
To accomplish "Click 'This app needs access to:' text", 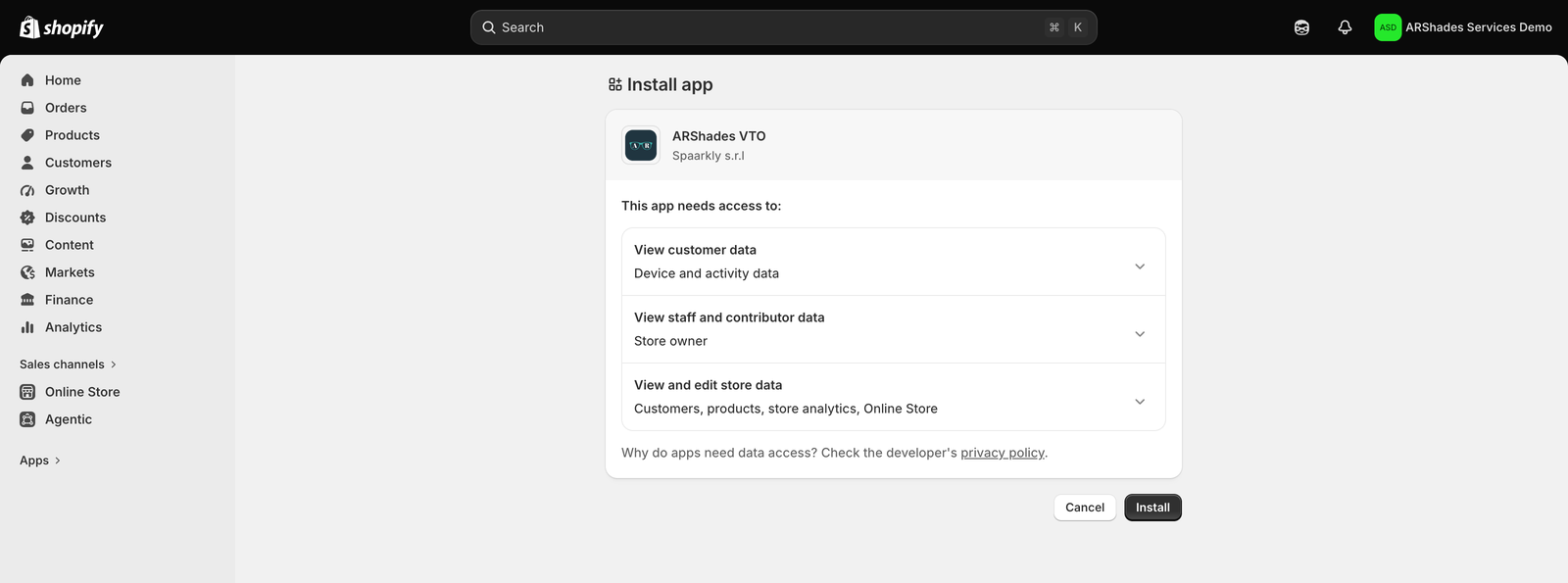I will (702, 206).
